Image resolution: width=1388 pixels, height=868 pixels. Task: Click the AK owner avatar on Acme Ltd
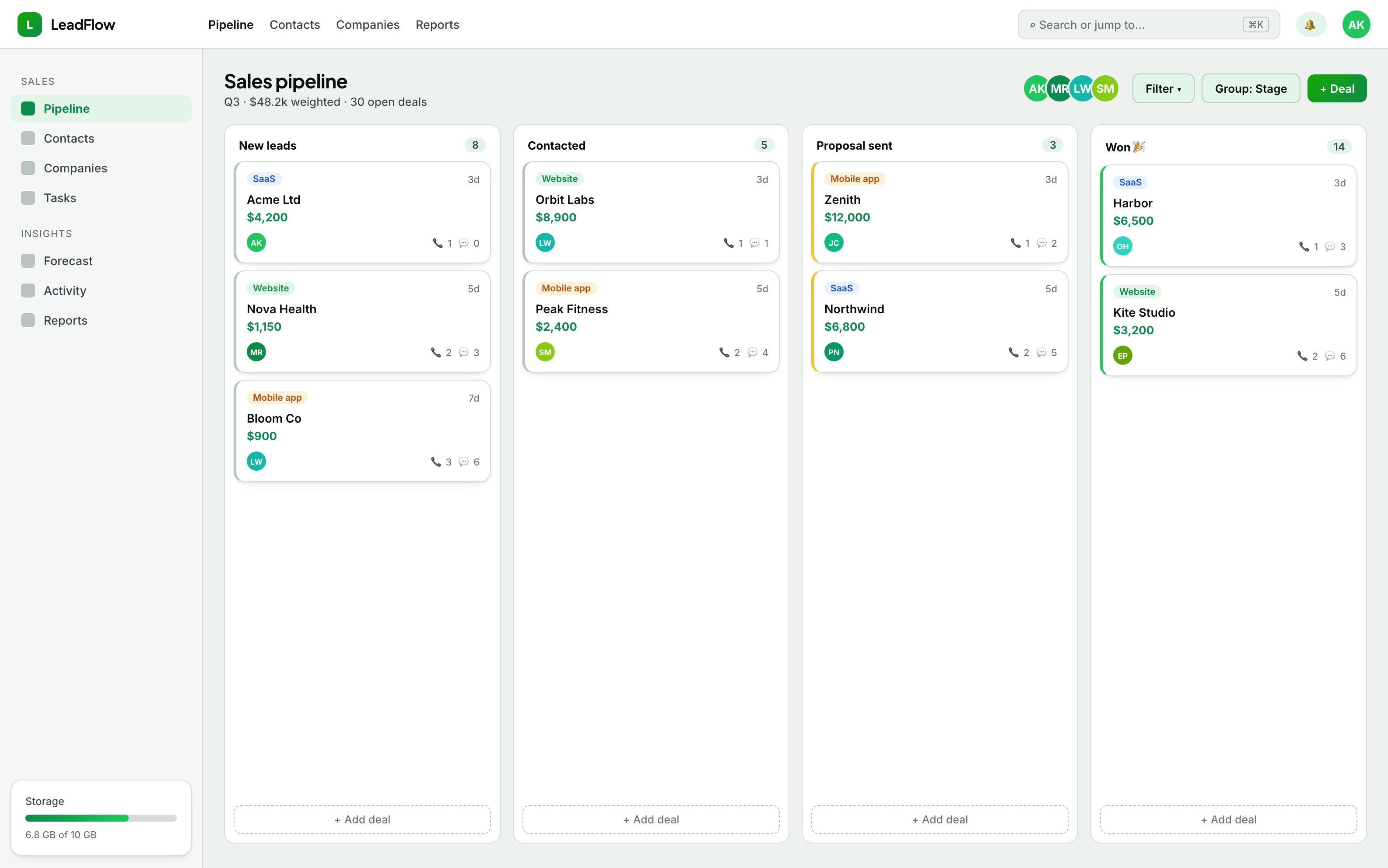point(256,243)
